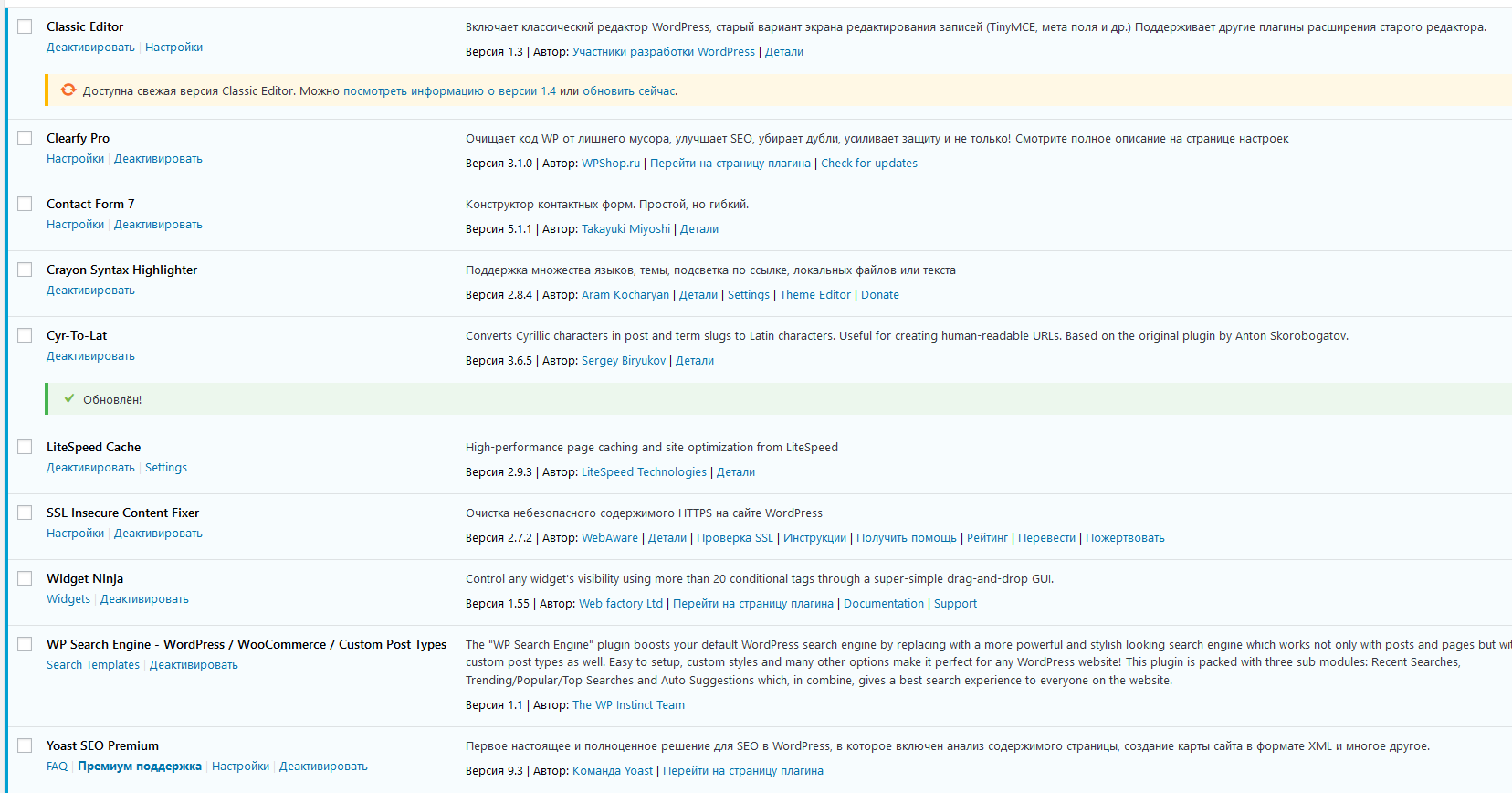Open The WP Instinct Team link
The width and height of the screenshot is (1512, 793).
click(x=628, y=705)
